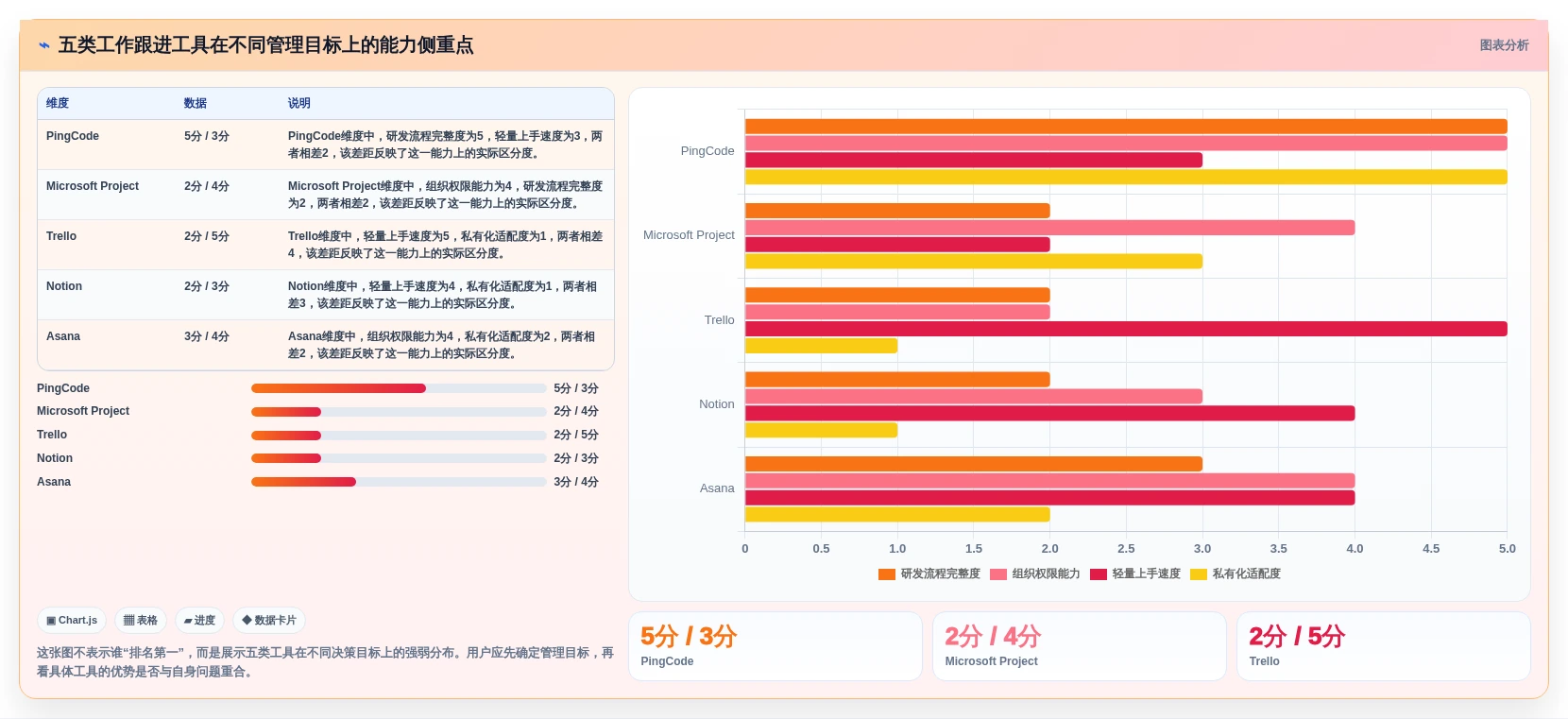Image resolution: width=1568 pixels, height=719 pixels.
Task: Click the PingCode orange 研发流程完整度 chart bar
Action: click(1126, 127)
